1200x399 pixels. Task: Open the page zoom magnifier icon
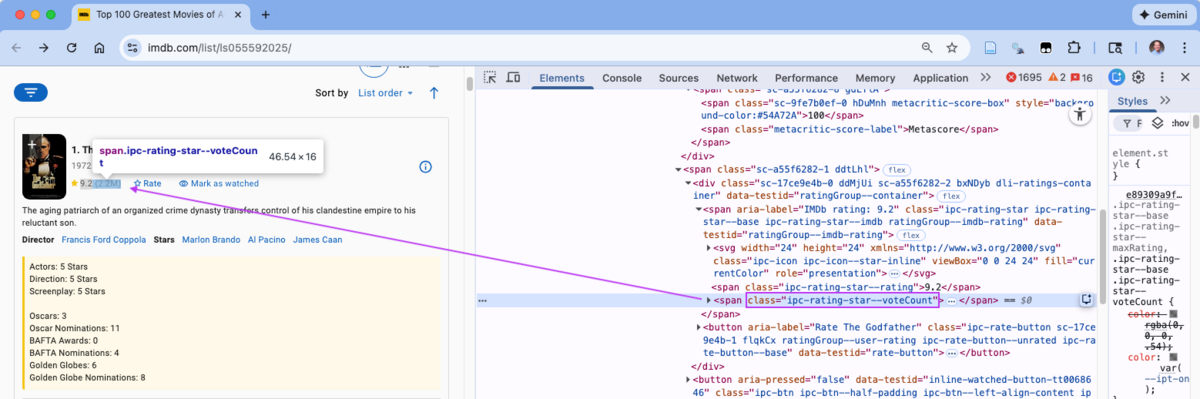(x=927, y=47)
